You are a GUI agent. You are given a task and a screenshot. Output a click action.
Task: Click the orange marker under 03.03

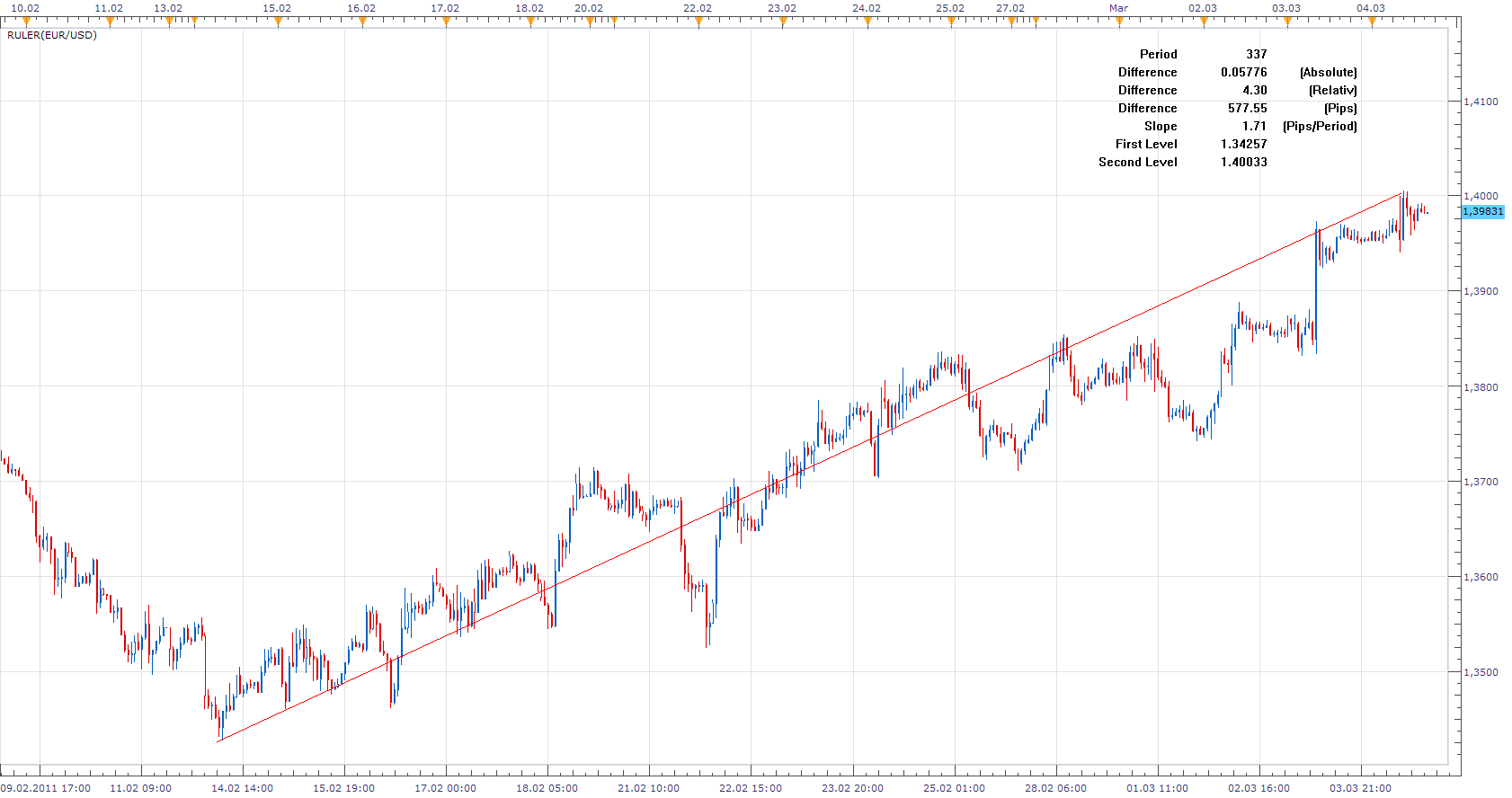pyautogui.click(x=1287, y=22)
